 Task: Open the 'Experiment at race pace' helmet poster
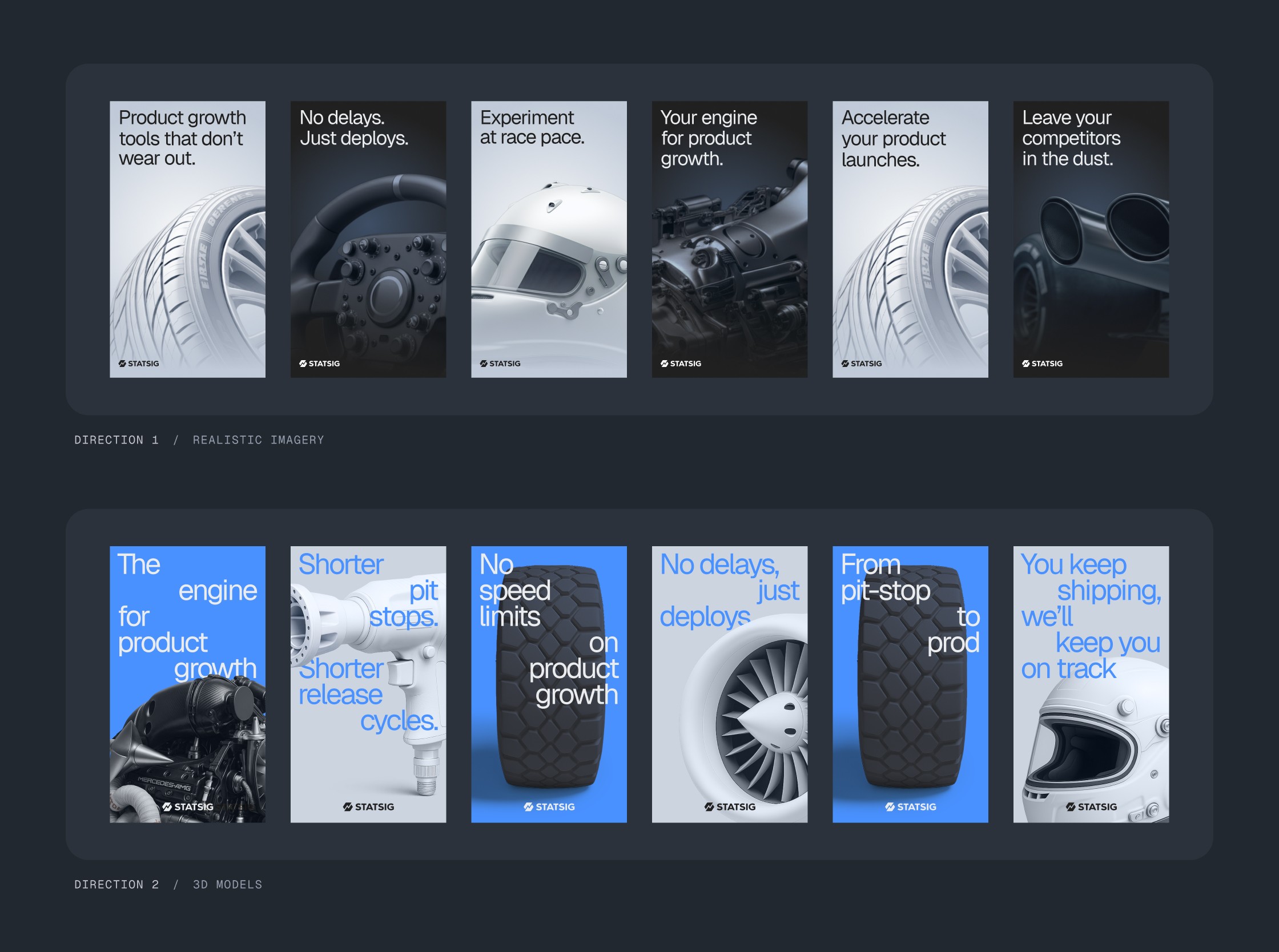coord(549,239)
